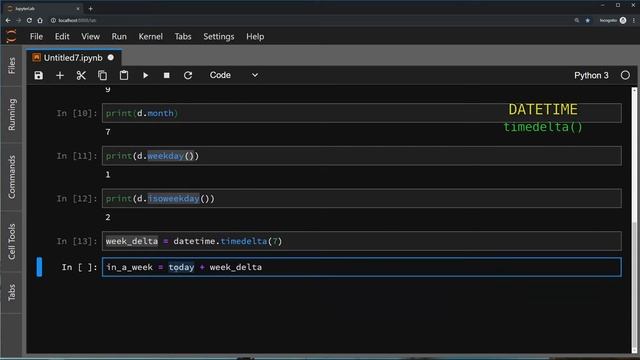Open the Edit menu
The image size is (640, 360).
62,37
